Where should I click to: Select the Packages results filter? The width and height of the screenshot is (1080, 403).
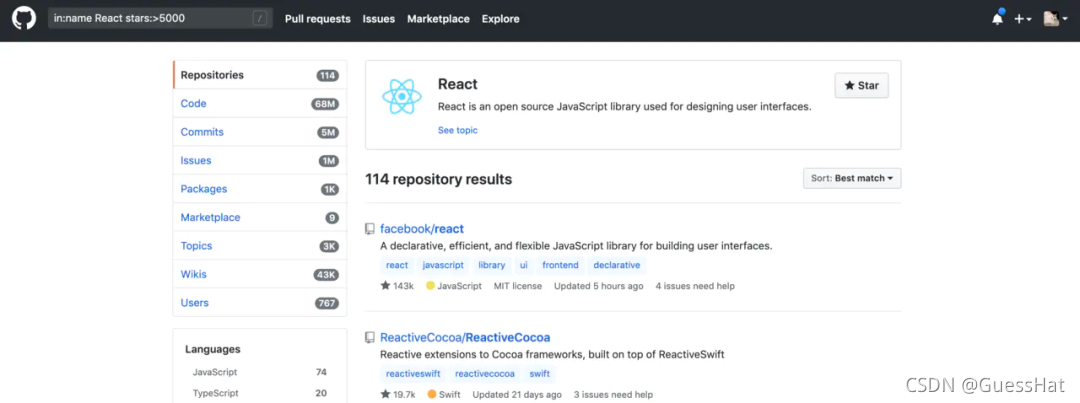click(260, 189)
